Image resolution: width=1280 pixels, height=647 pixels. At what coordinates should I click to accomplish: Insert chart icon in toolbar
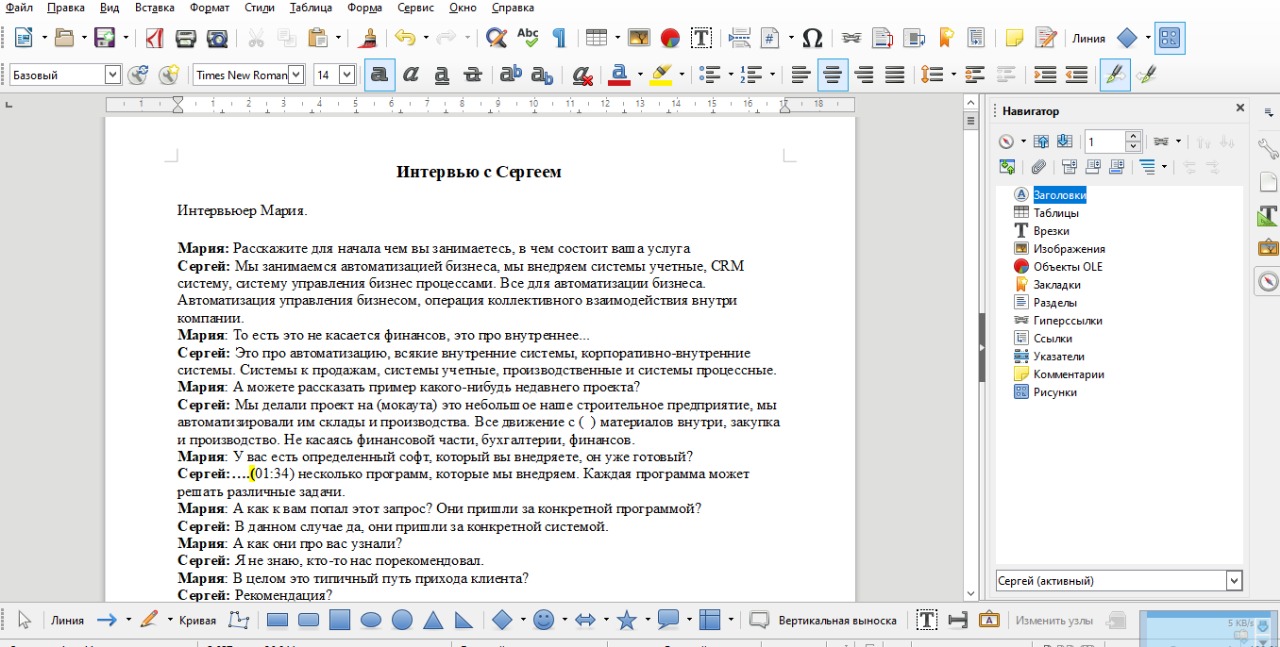(670, 38)
